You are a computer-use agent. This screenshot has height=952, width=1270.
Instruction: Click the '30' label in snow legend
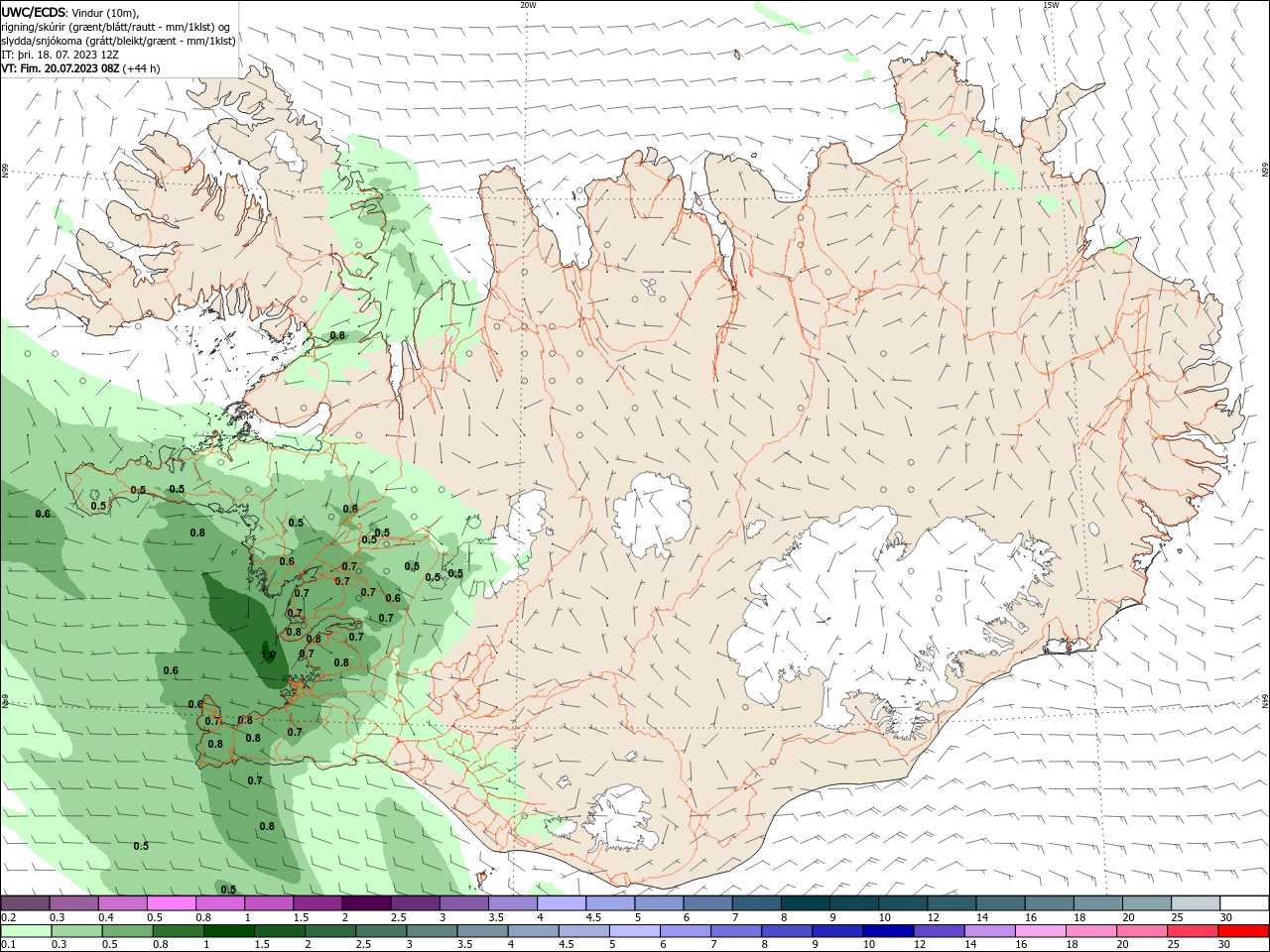click(1226, 917)
